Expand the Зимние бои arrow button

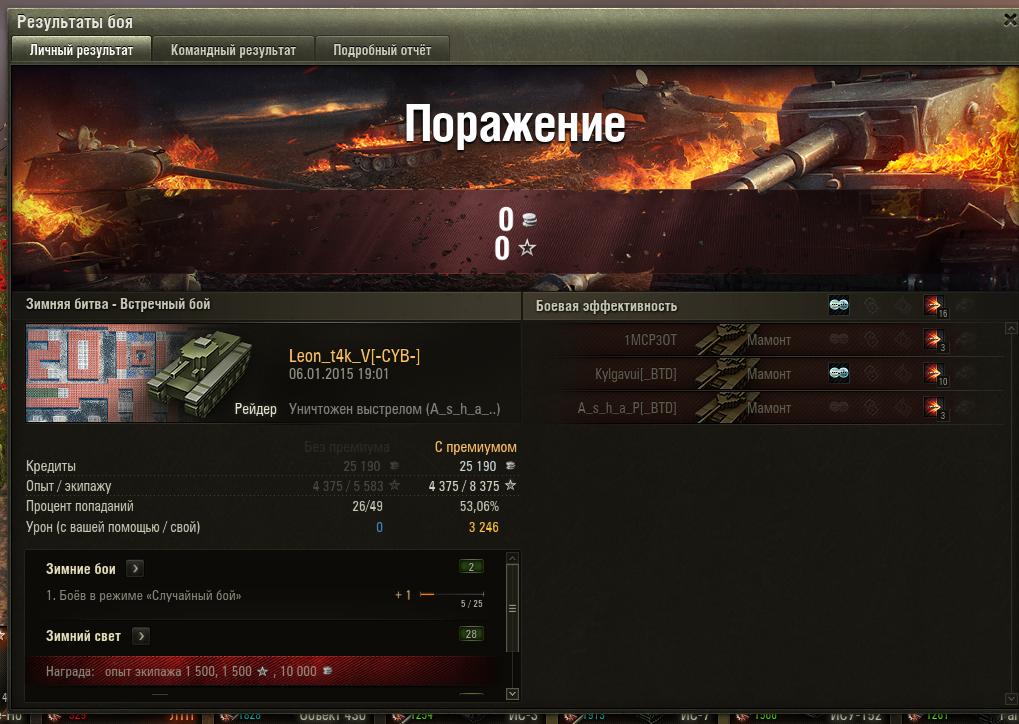pos(135,569)
